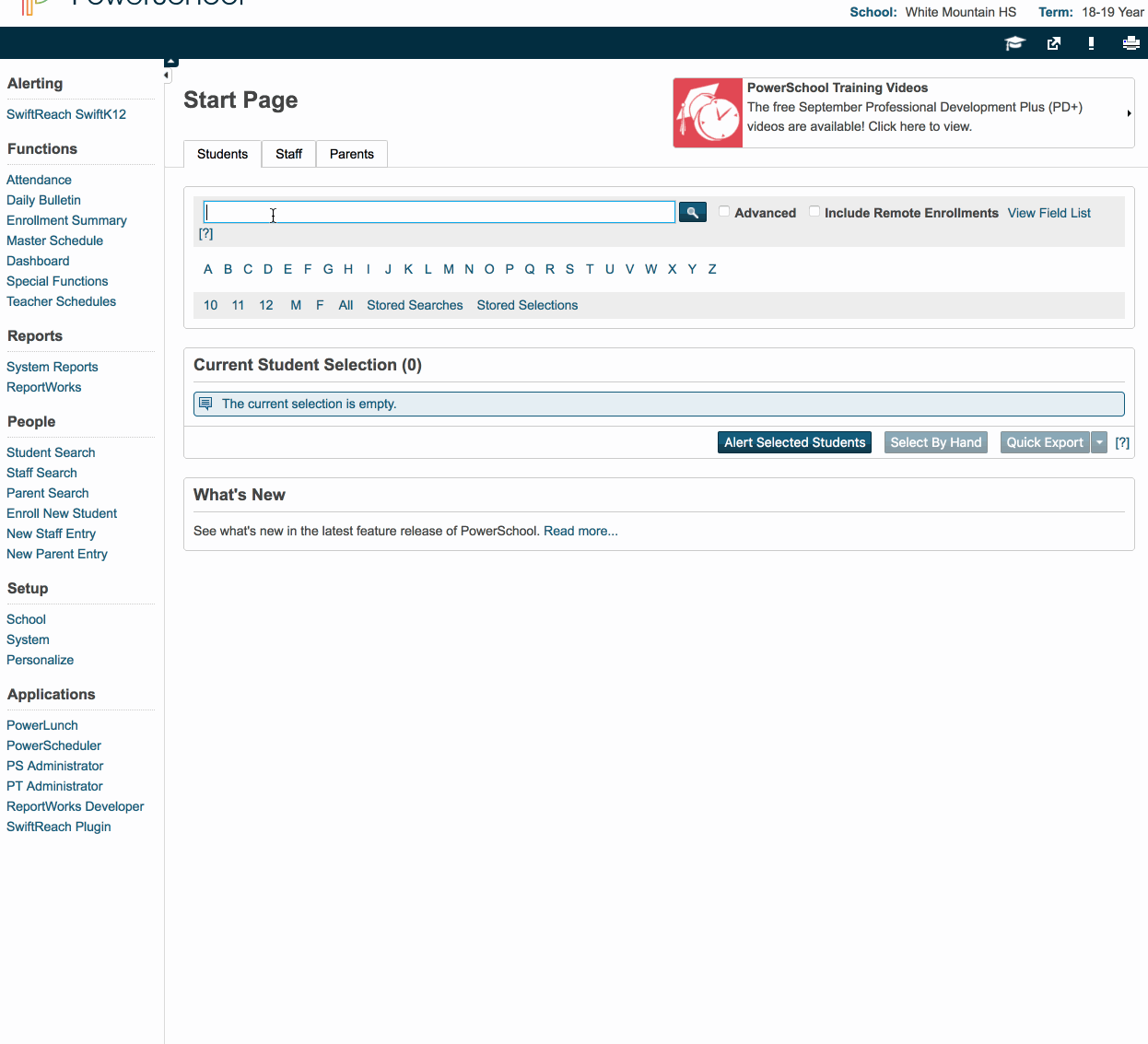
Task: Open Daily Bulletin link
Action: pos(43,200)
